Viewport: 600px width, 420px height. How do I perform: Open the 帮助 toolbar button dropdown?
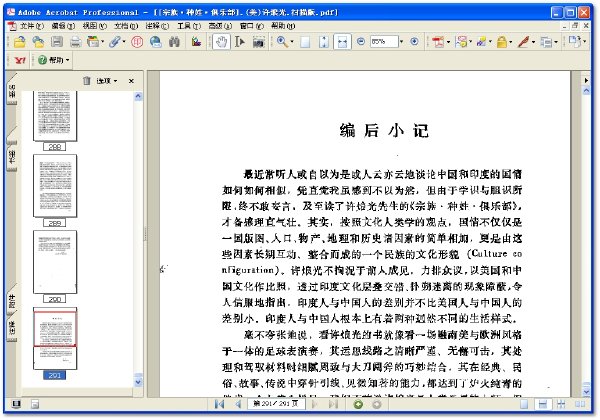pos(67,60)
